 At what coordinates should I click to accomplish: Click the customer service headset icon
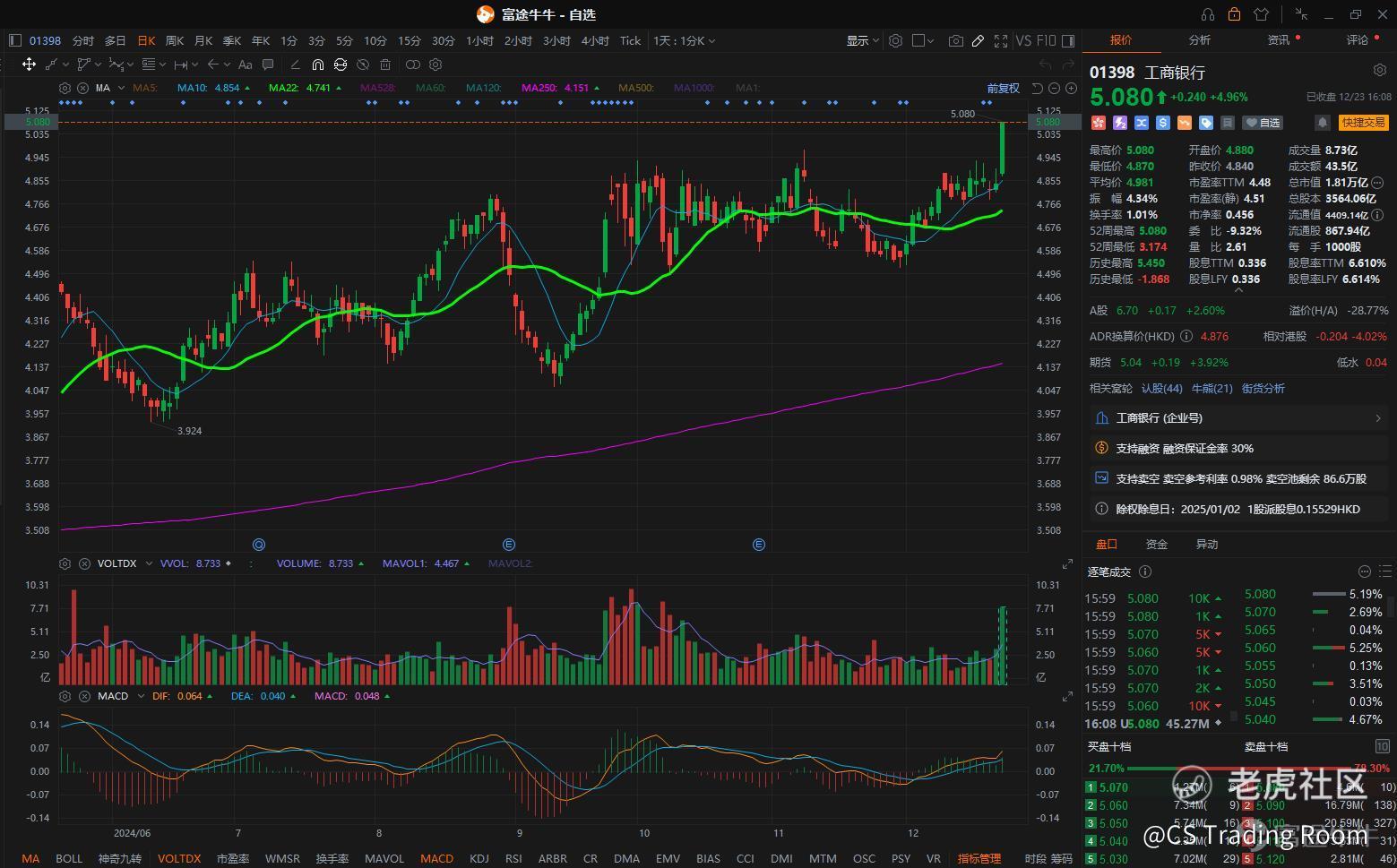coord(1208,14)
